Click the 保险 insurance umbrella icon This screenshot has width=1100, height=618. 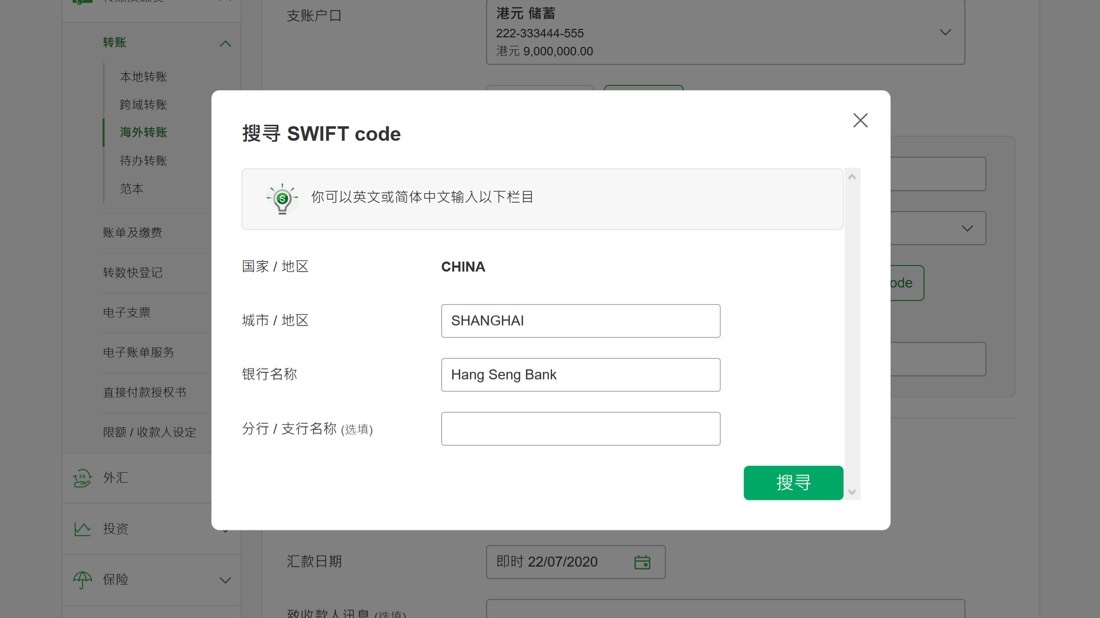[82, 579]
